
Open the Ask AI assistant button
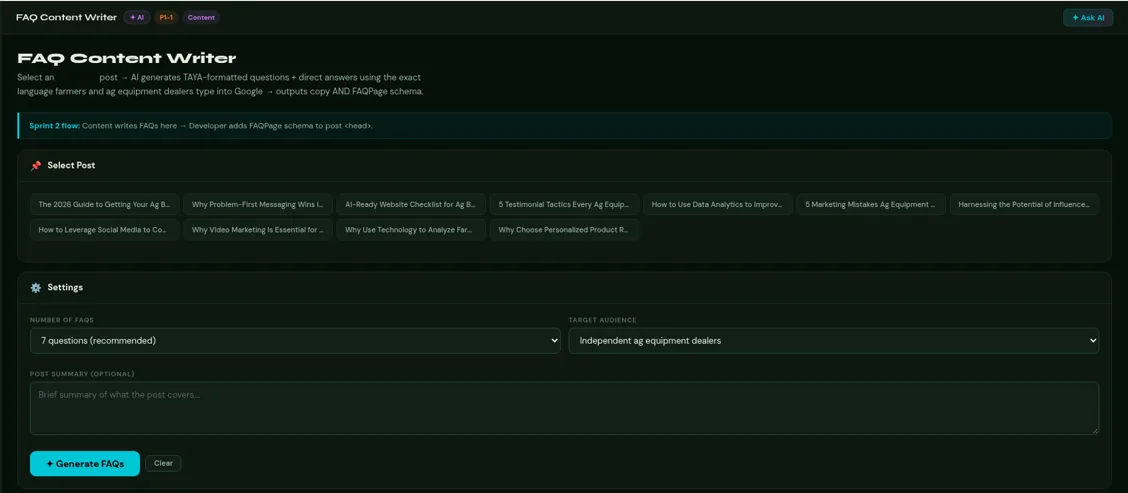tap(1088, 18)
